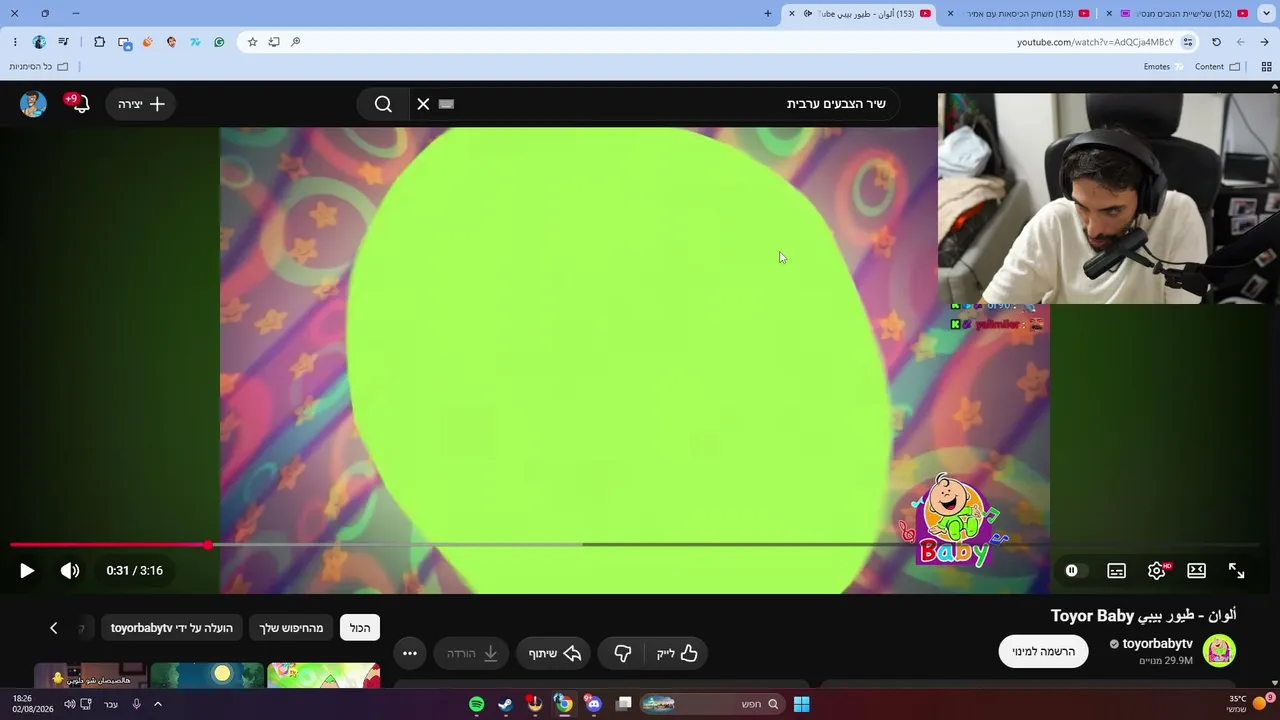Dislike the video with thumbs-down
The image size is (1280, 720).
622,653
